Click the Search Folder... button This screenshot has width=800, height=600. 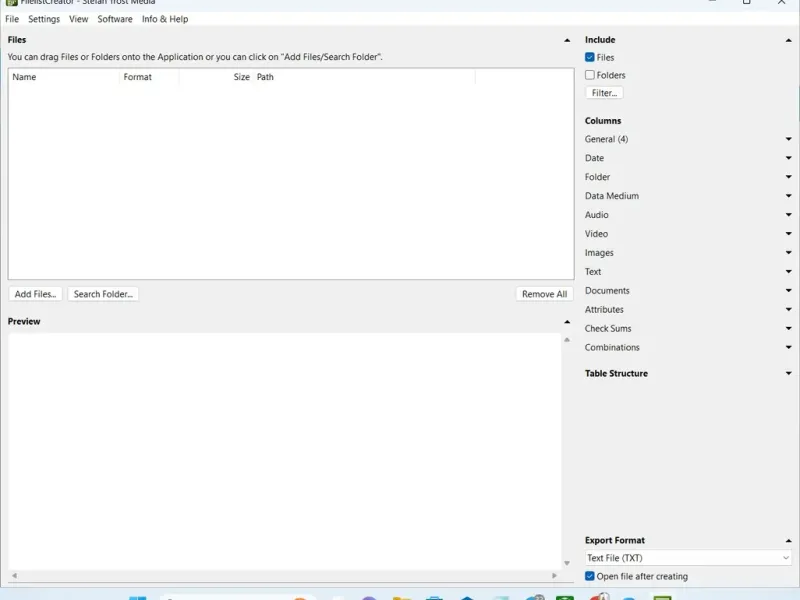[103, 294]
